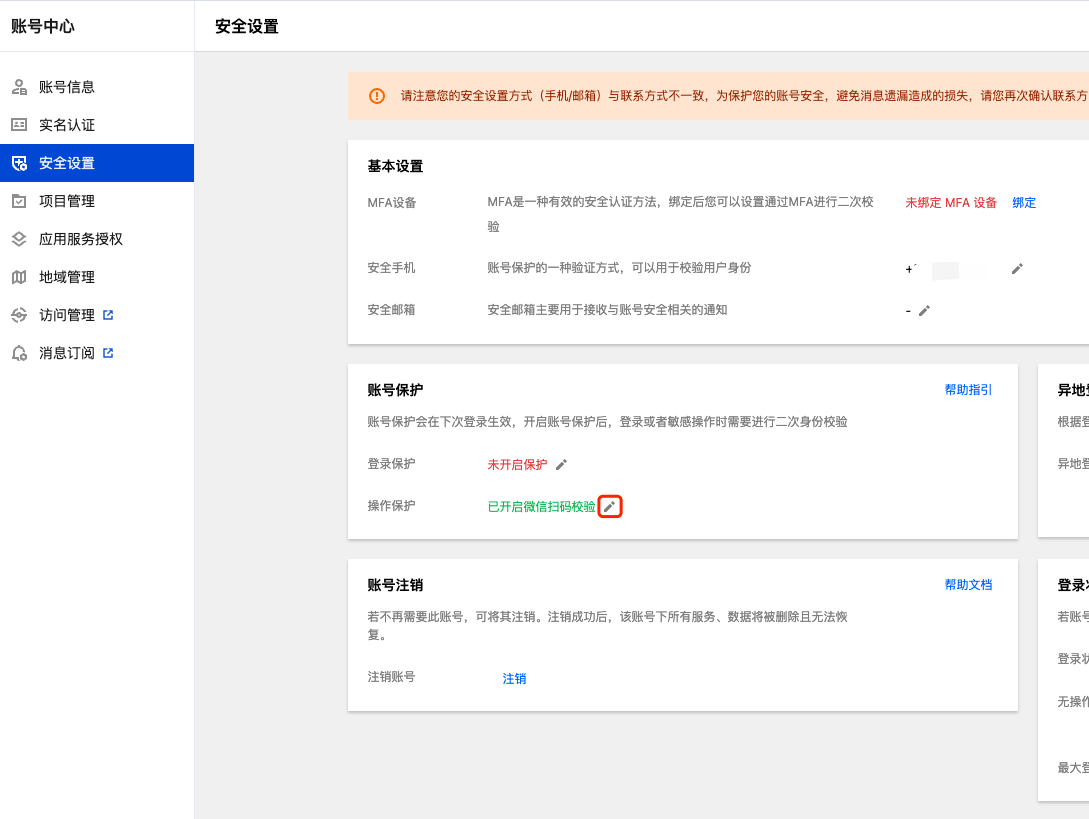Click the MFA设备 row label
1089x819 pixels.
pyautogui.click(x=392, y=203)
